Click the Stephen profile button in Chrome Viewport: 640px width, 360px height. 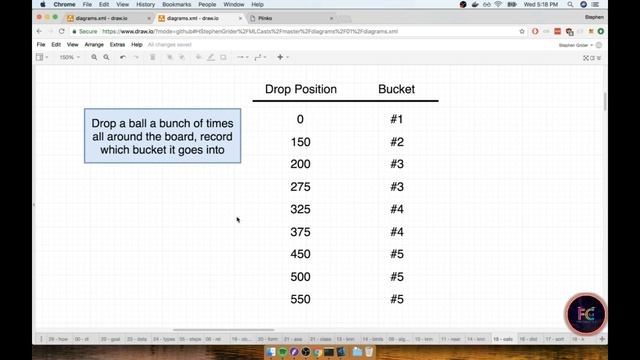pyautogui.click(x=594, y=17)
